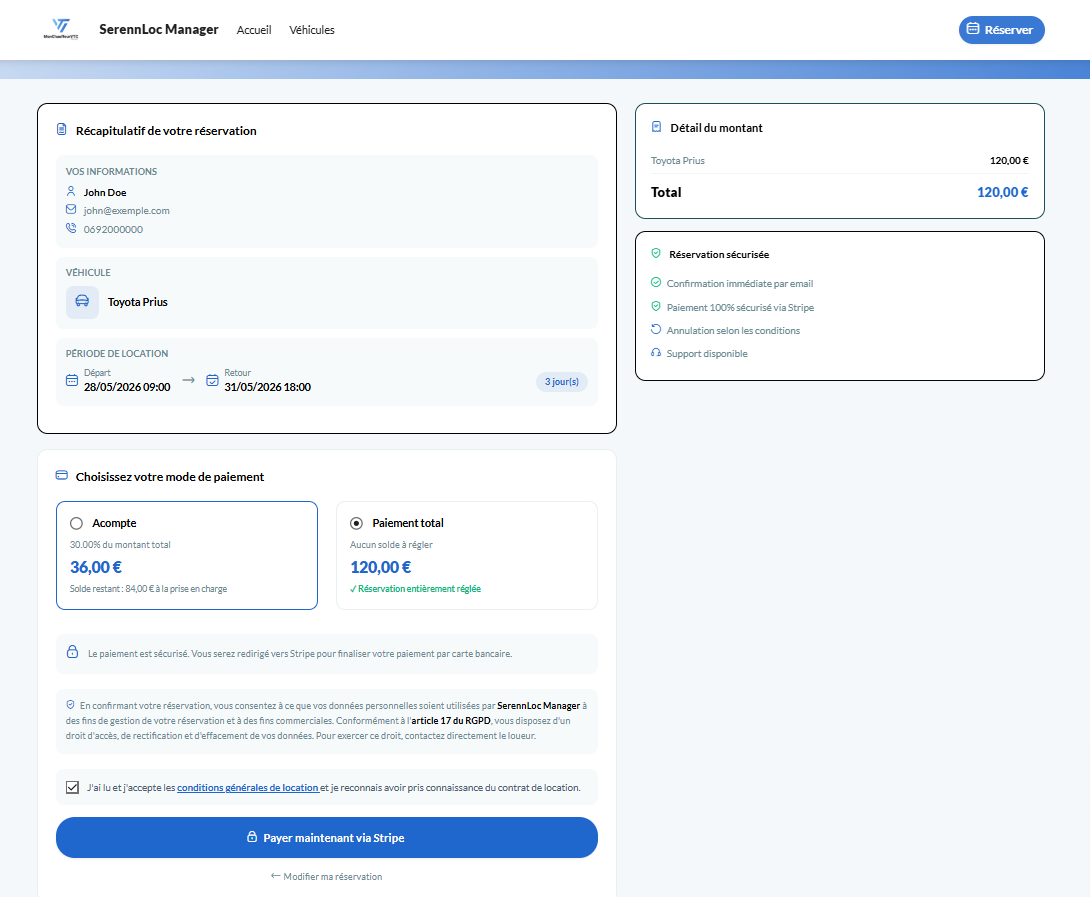
Task: Click the name John Doe
Action: [x=105, y=193]
